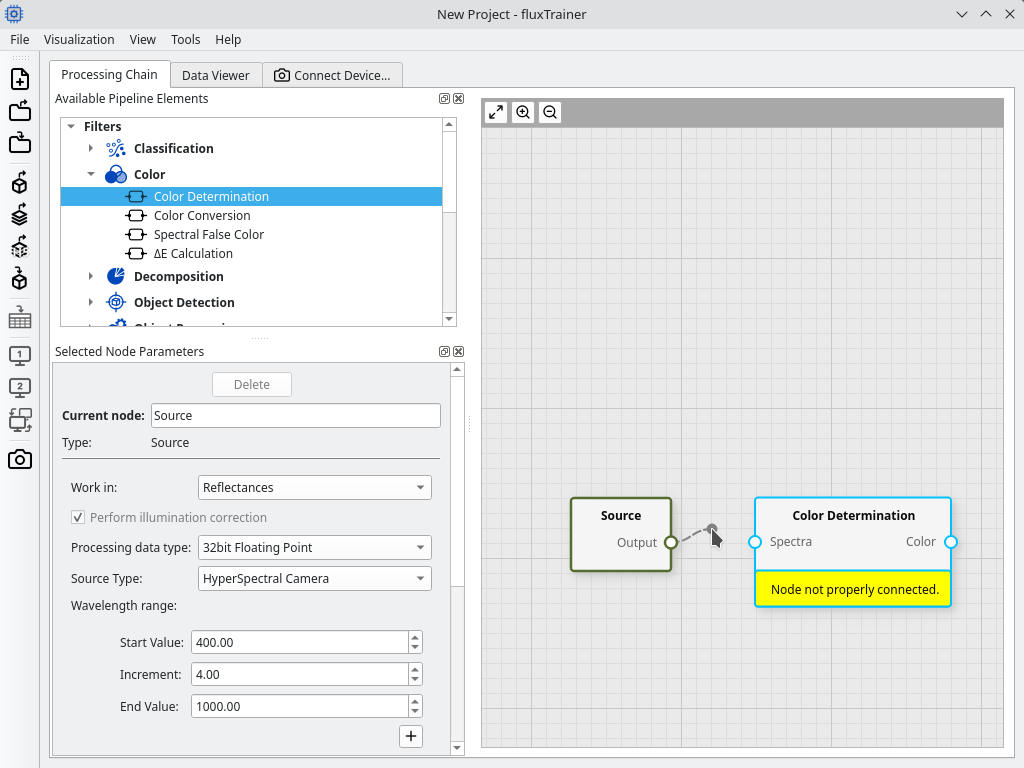Float the Selected Node Parameters panel
Viewport: 1024px width, 768px height.
point(444,351)
